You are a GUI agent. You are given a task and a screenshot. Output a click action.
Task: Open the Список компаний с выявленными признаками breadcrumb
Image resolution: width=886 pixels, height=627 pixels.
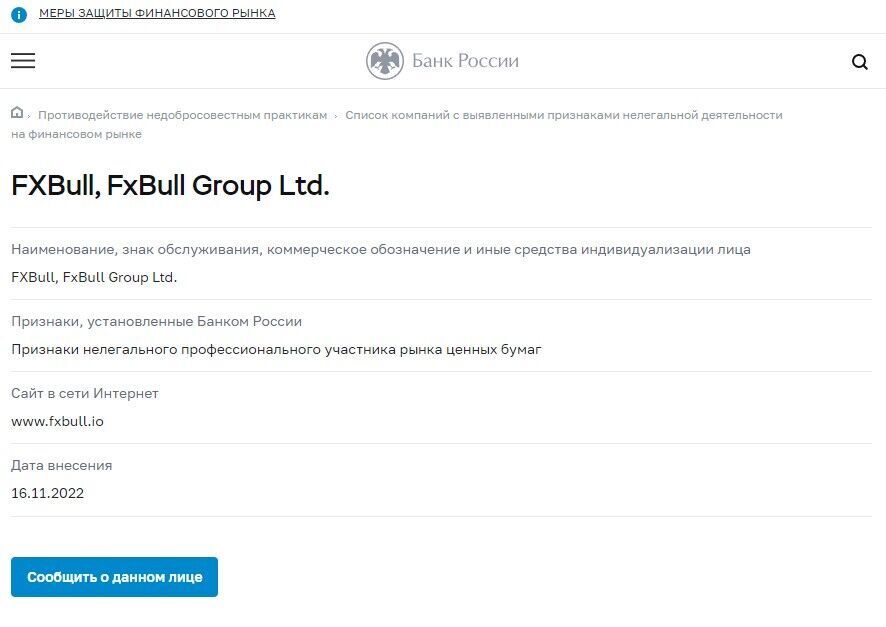(397, 124)
